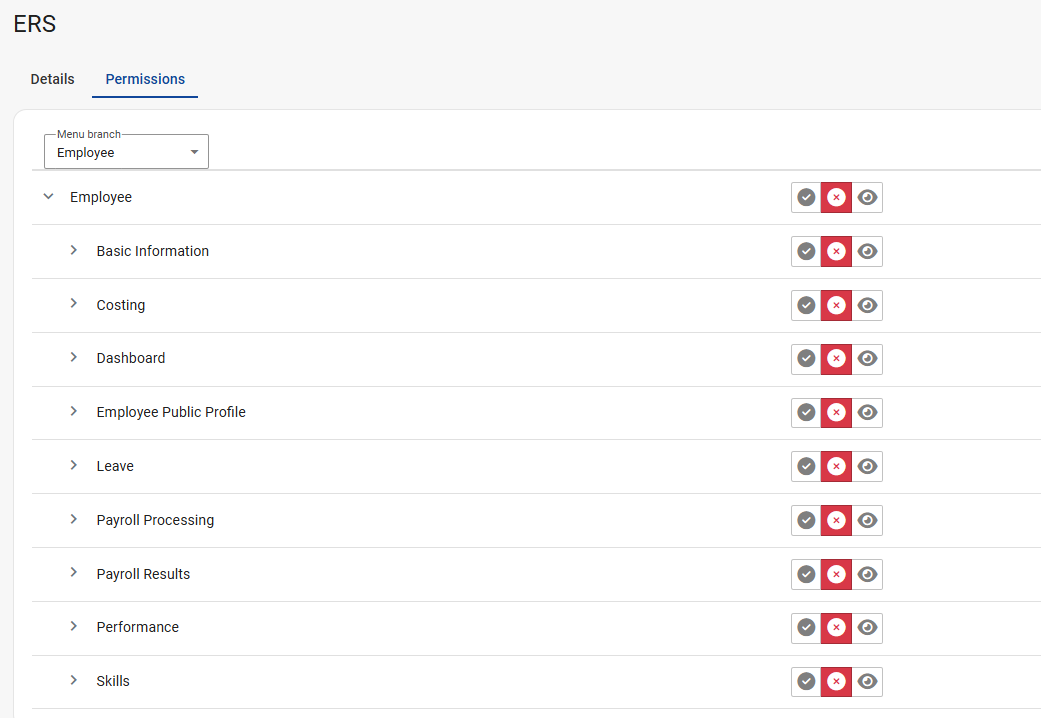Click the checkmark allow icon for Dashboard
This screenshot has height=718, width=1041.
[x=806, y=358]
